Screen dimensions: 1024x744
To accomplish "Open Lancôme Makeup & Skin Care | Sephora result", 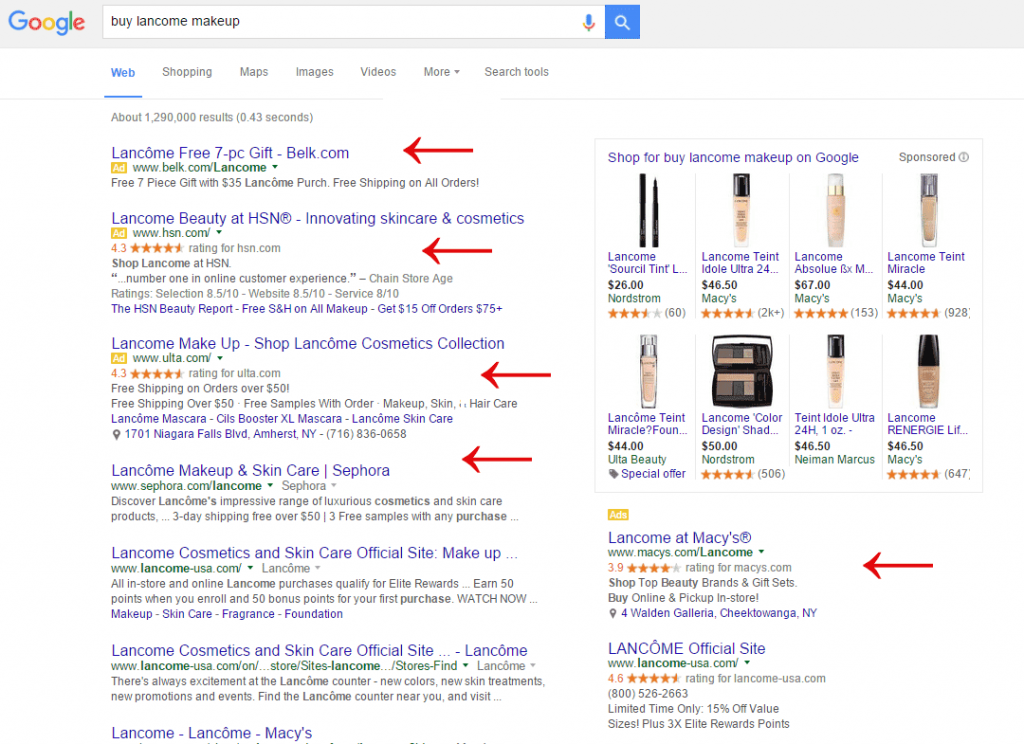I will click(250, 470).
